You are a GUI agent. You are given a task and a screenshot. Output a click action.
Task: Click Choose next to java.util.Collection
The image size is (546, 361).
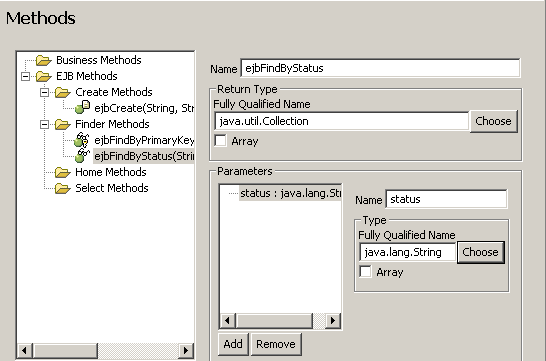493,121
